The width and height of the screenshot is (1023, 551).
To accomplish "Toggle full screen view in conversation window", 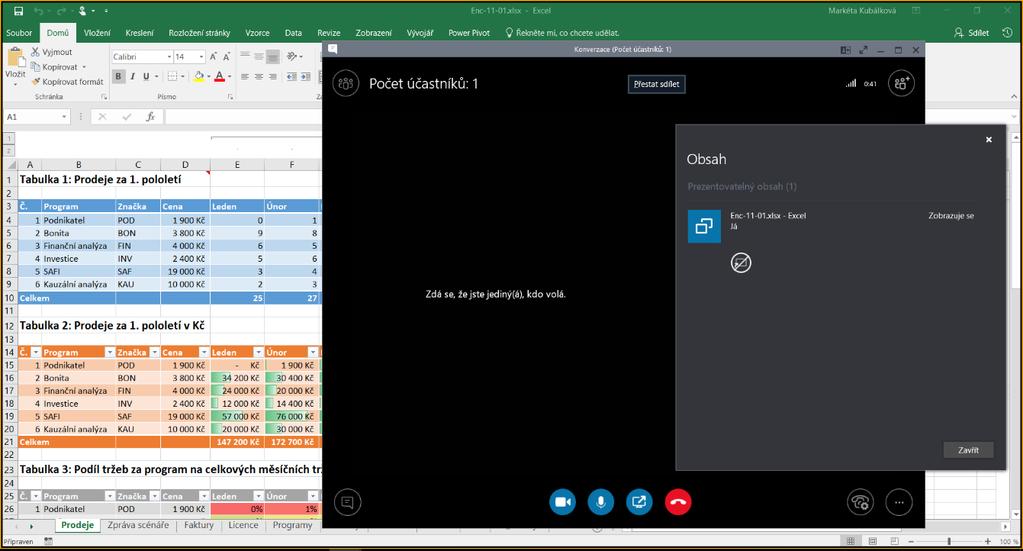I will pos(863,50).
